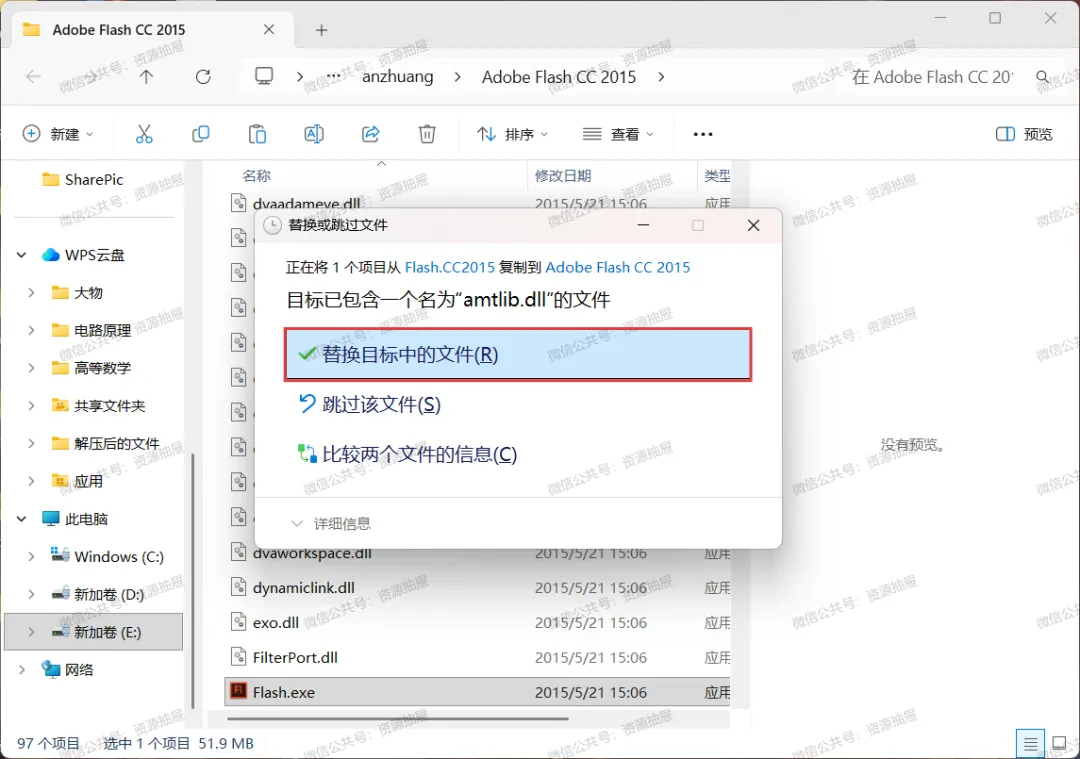Switch to large icons view in status bar
Image resolution: width=1080 pixels, height=759 pixels.
(1060, 744)
